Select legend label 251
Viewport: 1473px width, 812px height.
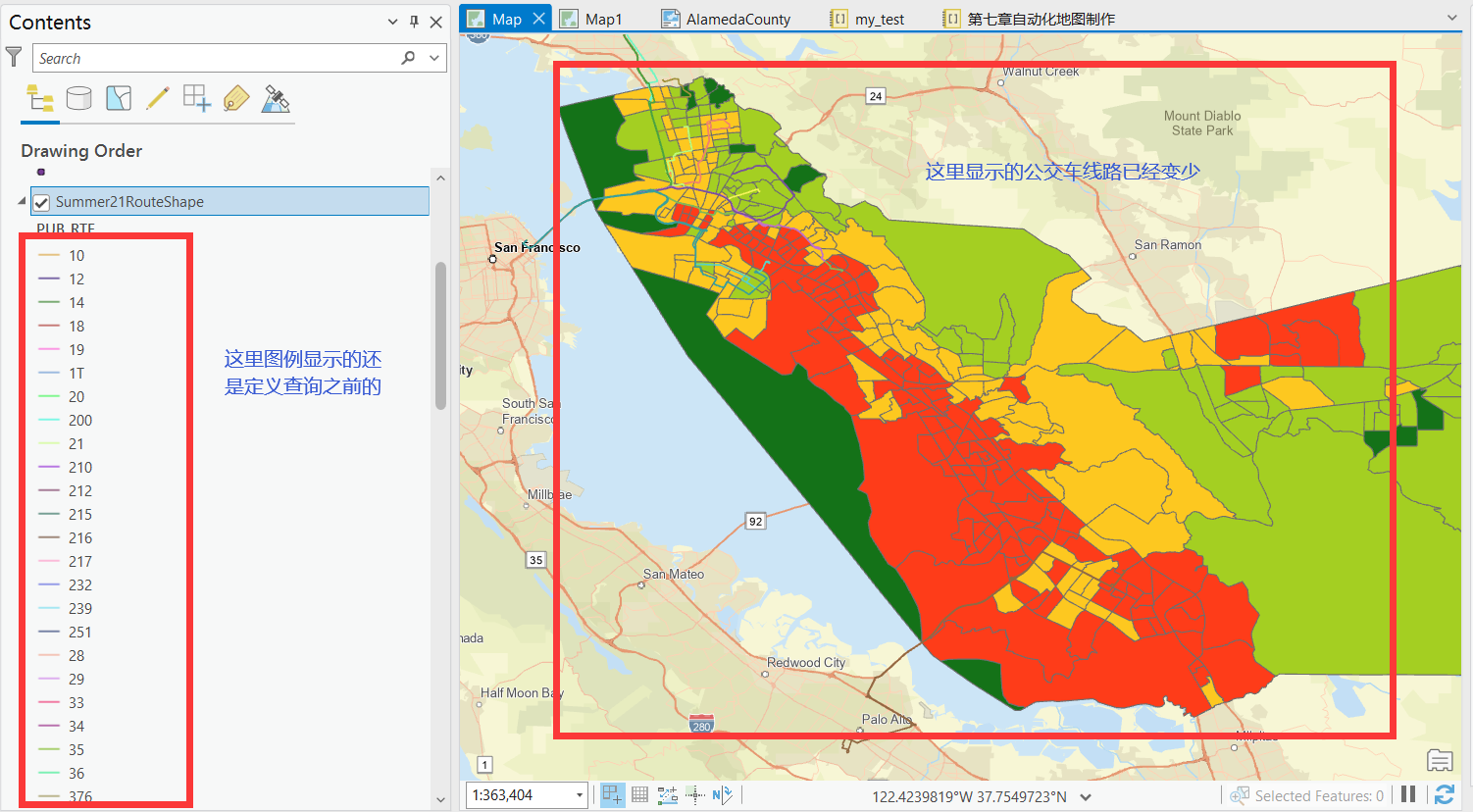(80, 632)
